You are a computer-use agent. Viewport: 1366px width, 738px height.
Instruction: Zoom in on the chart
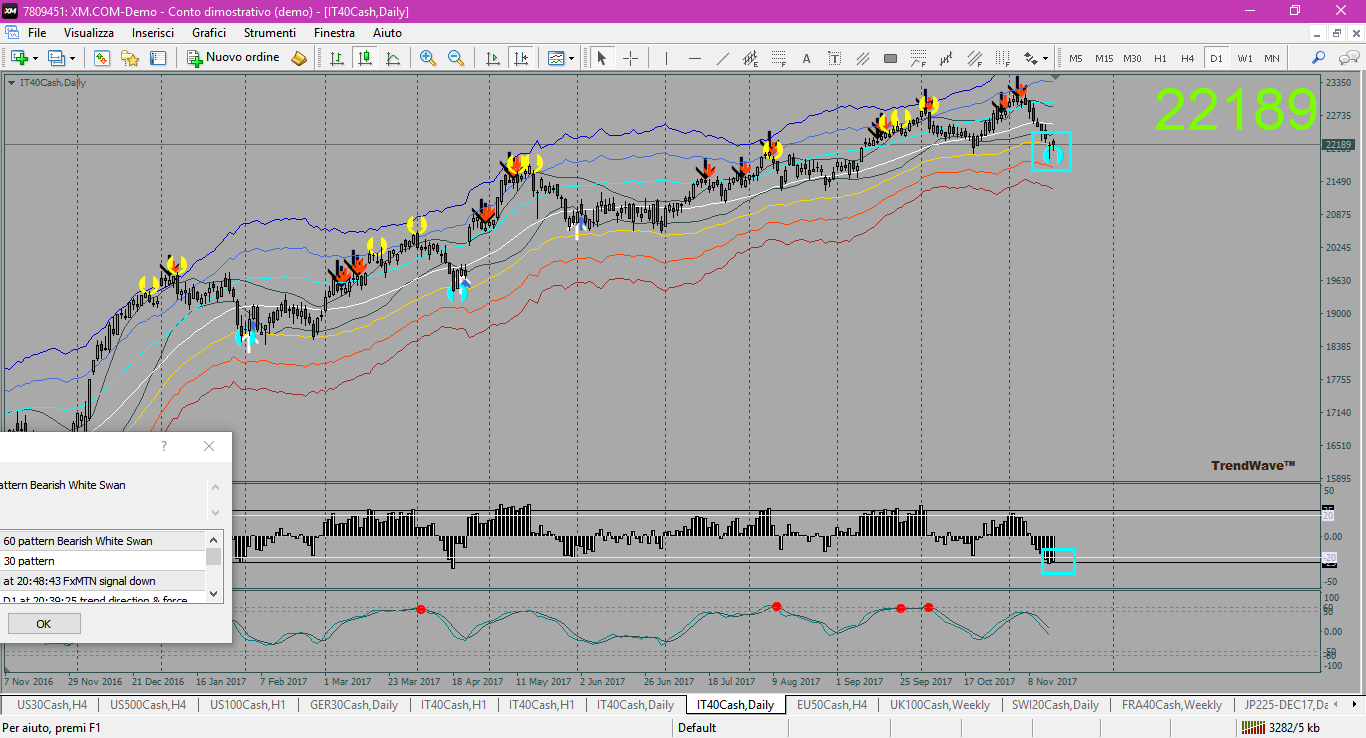[x=428, y=58]
